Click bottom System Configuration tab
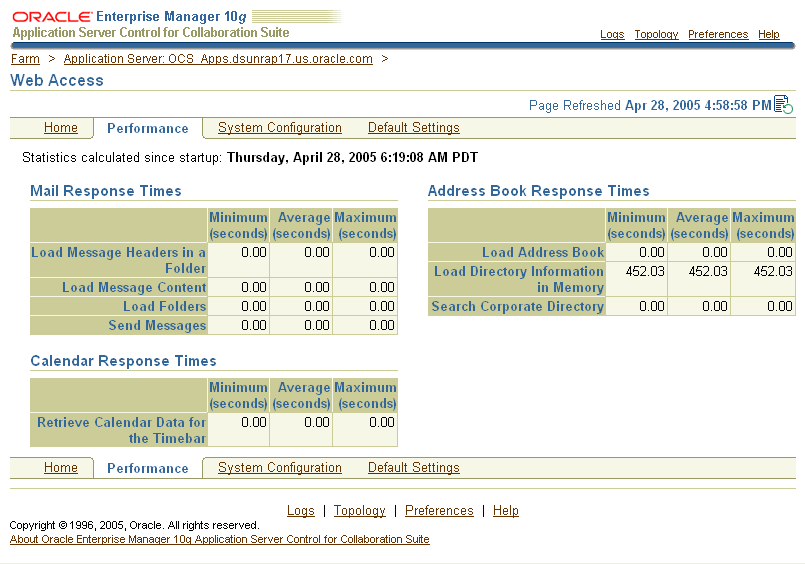 point(280,468)
